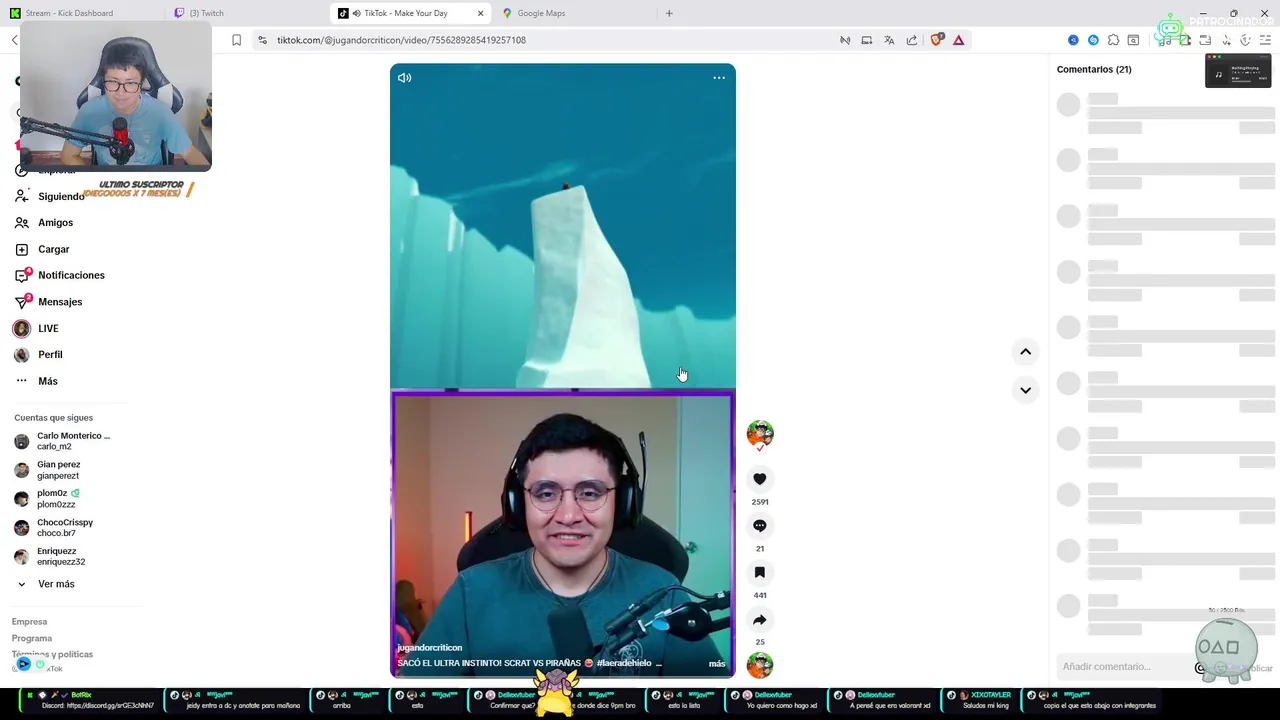Viewport: 1280px width, 720px height.
Task: Switch to the Google Maps tab
Action: (575, 13)
